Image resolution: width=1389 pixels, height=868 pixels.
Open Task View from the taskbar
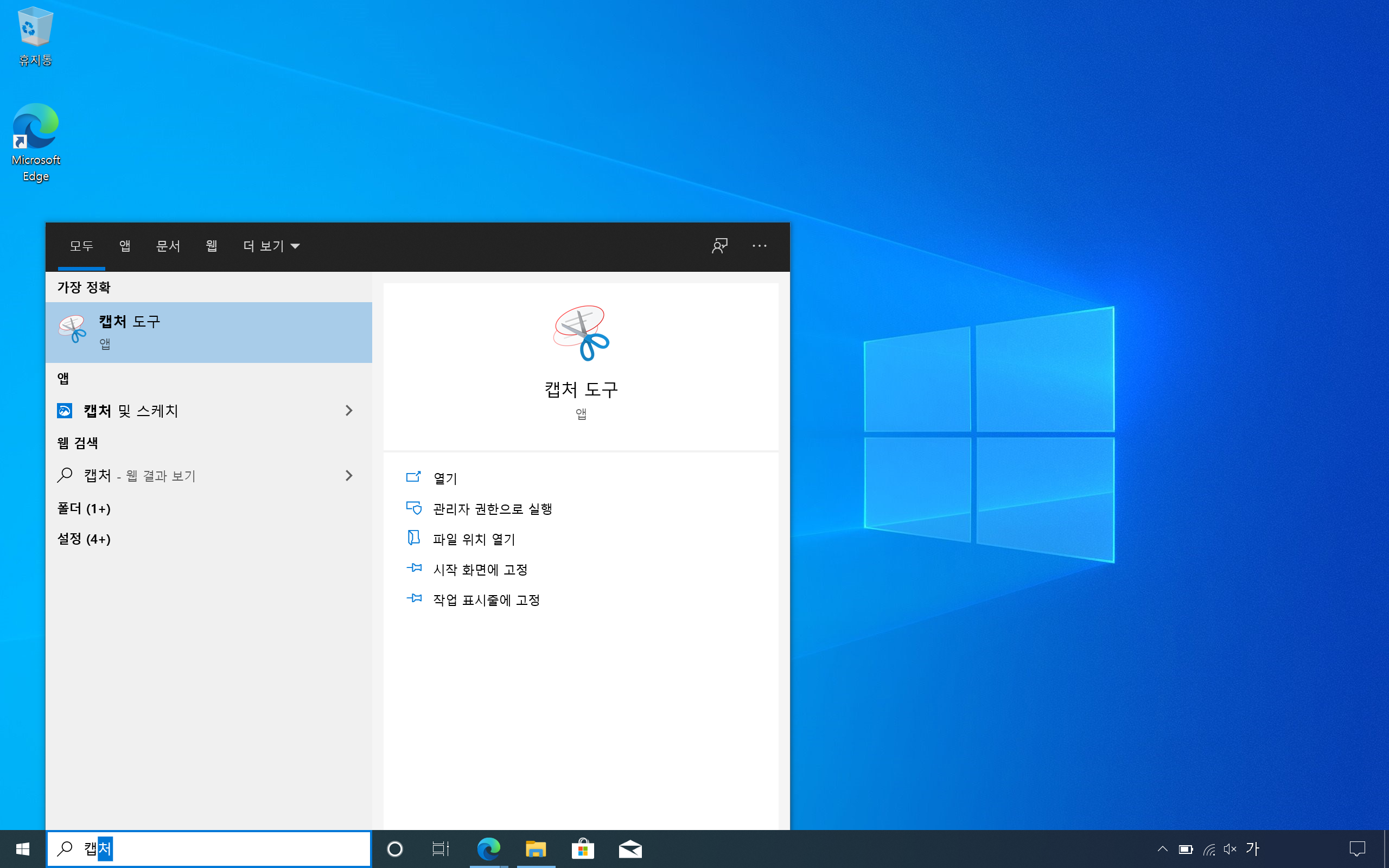(440, 848)
